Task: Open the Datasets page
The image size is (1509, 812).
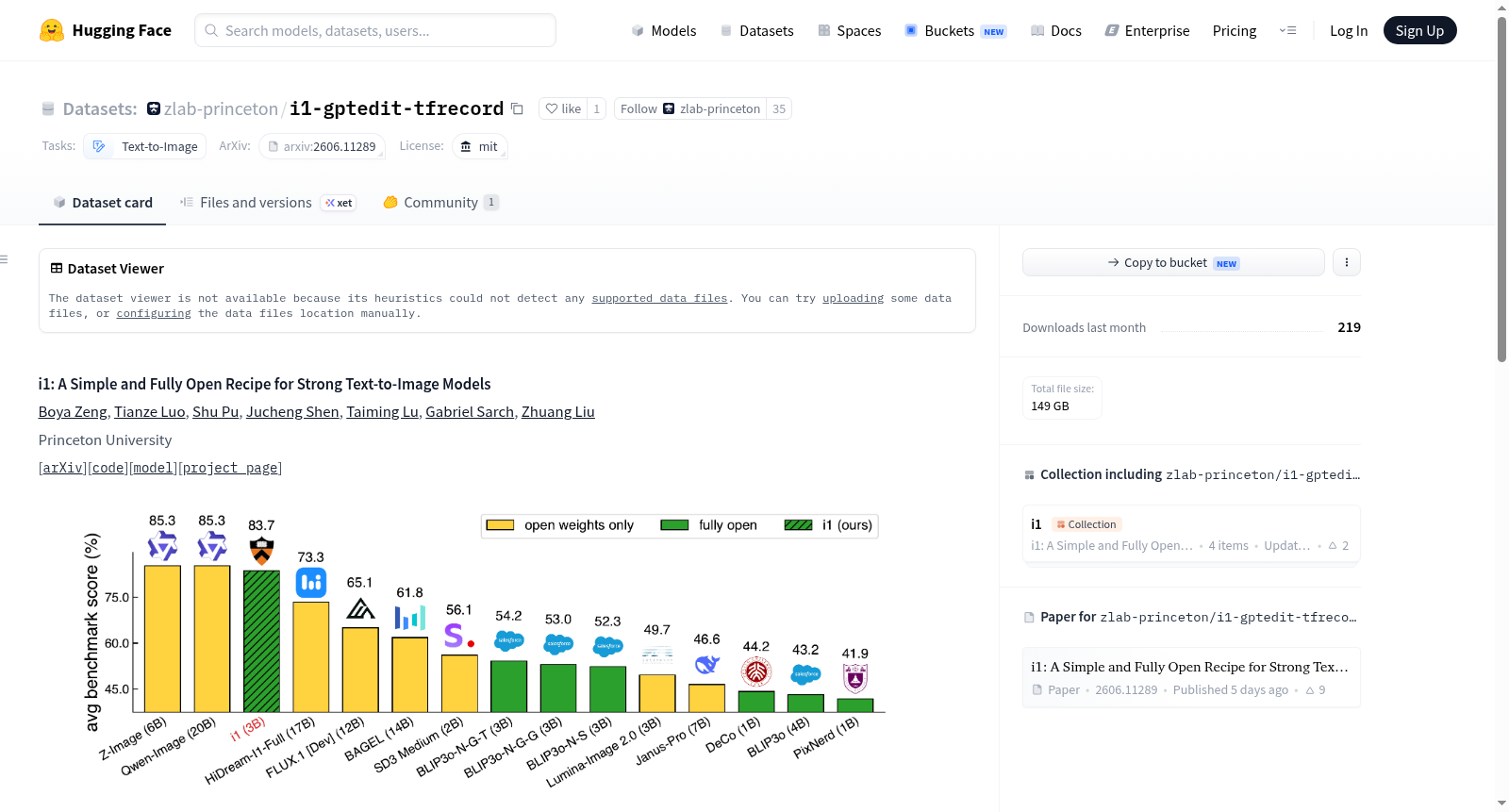Action: [756, 30]
